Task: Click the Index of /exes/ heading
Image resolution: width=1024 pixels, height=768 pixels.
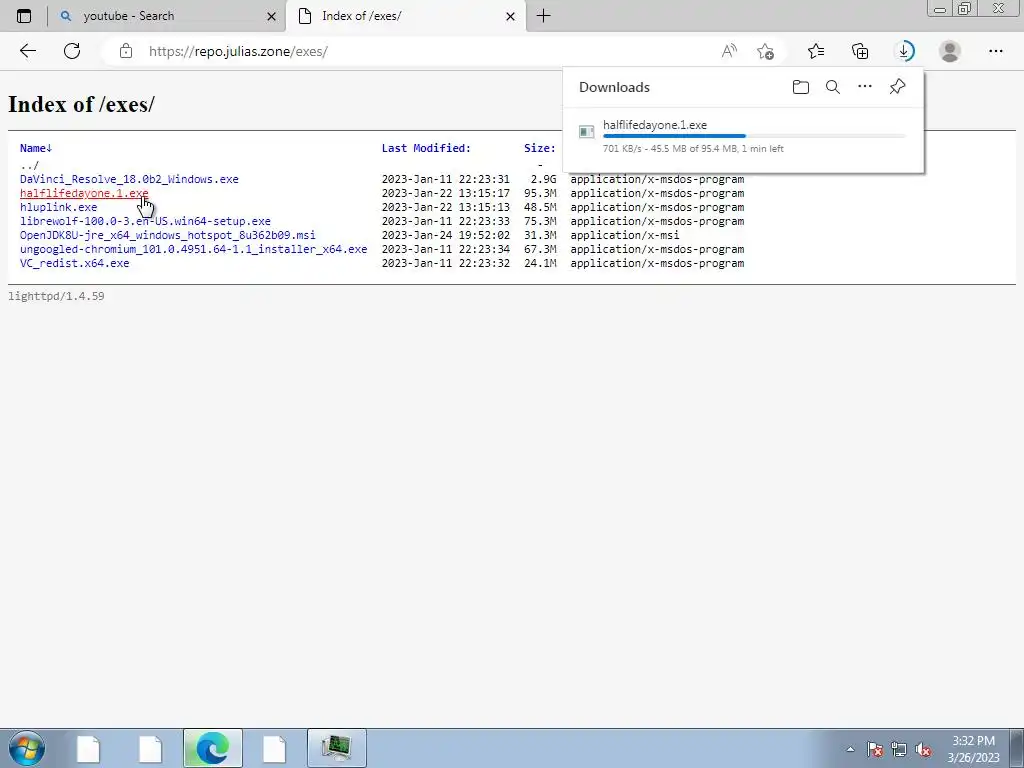Action: pyautogui.click(x=82, y=104)
